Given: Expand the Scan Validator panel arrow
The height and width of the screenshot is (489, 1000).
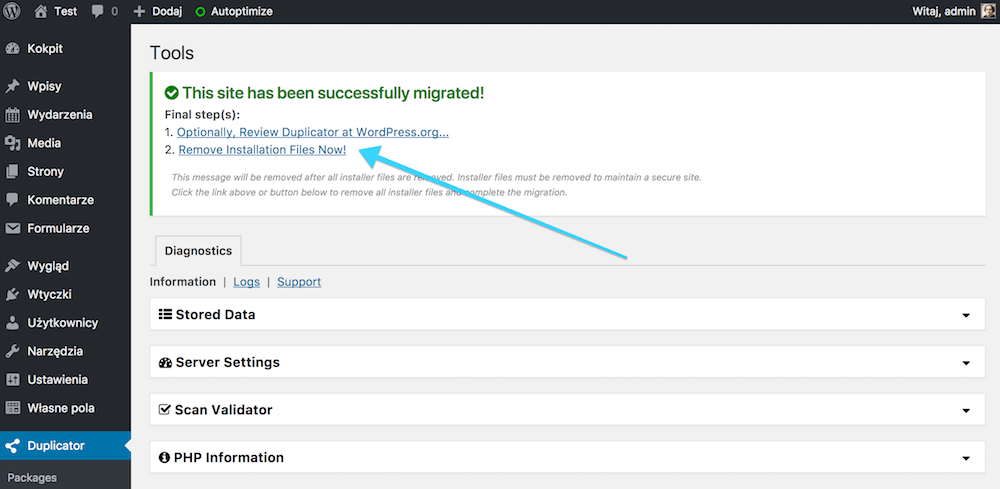Looking at the screenshot, I should click(966, 411).
